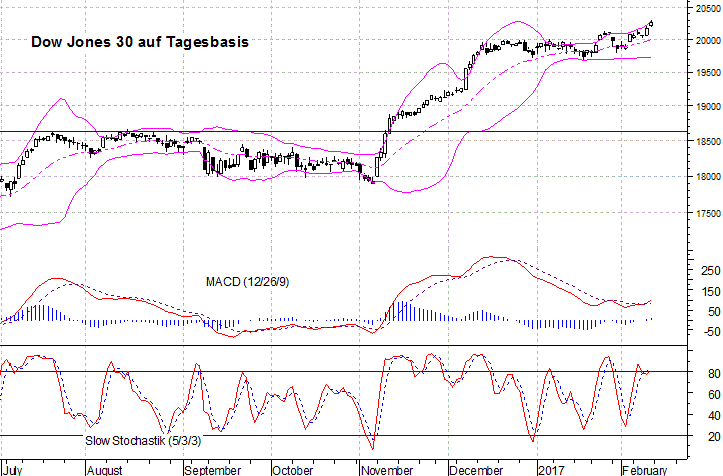Select the July label on the time axis
The image size is (723, 476).
tap(16, 468)
